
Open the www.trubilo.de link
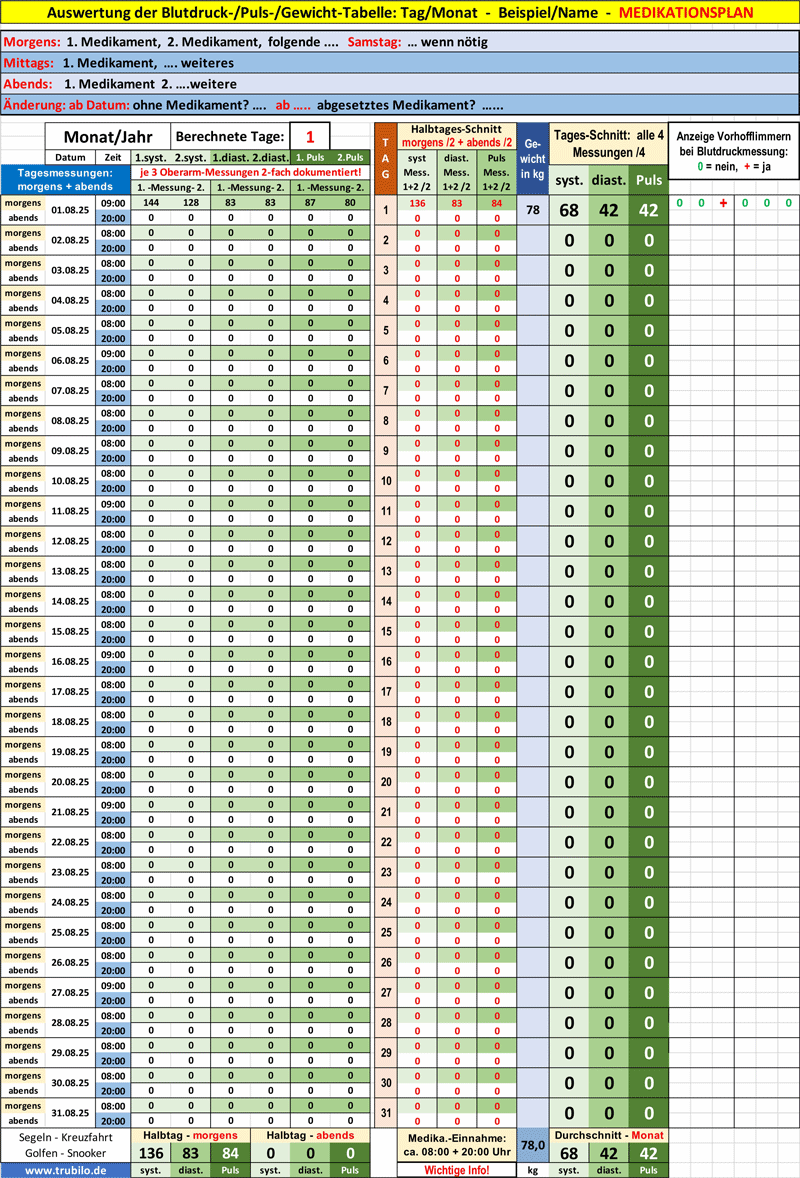65,1170
